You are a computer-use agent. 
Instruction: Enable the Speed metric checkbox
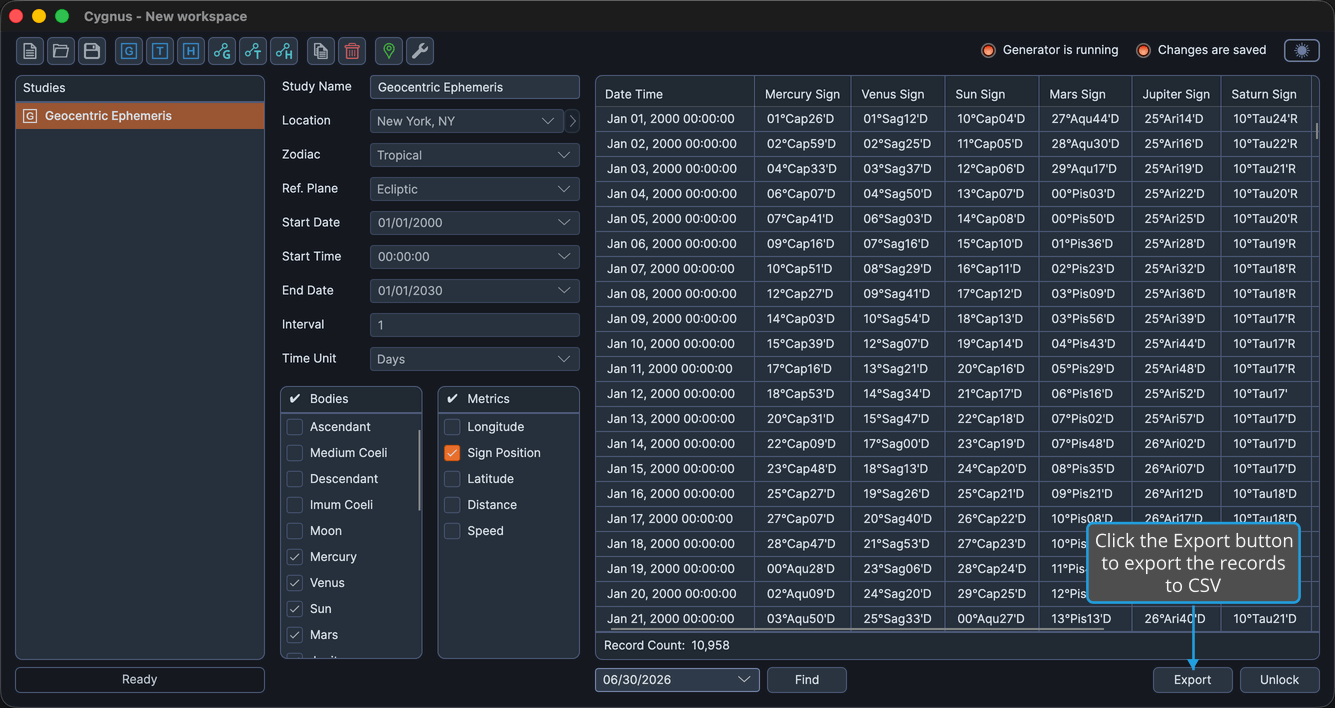point(452,531)
